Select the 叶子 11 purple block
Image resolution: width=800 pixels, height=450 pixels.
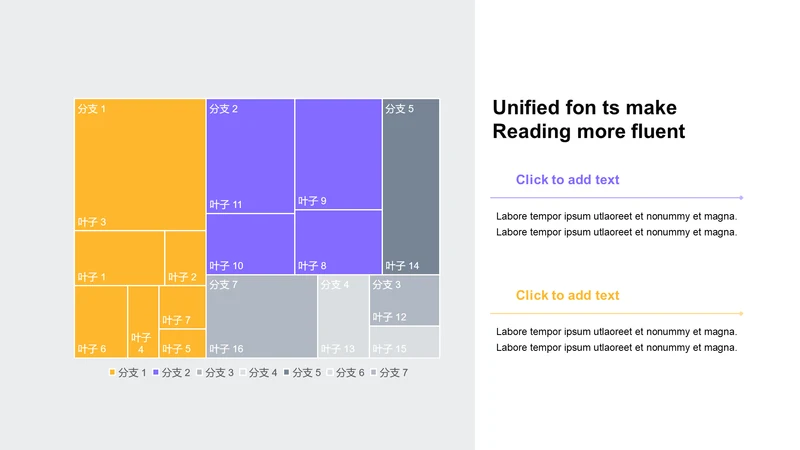point(250,156)
